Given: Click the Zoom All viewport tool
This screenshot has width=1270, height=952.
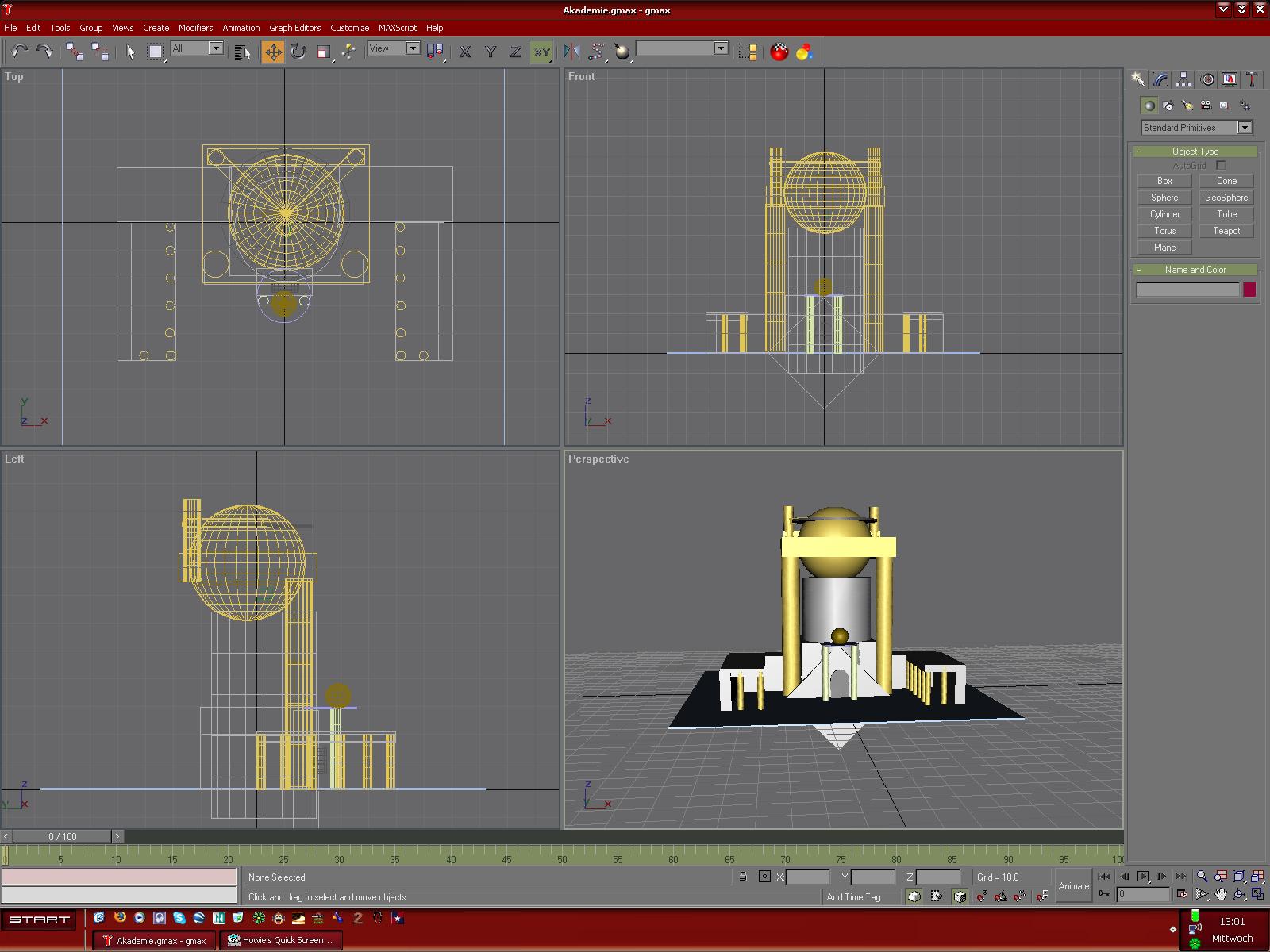Looking at the screenshot, I should tap(1220, 876).
